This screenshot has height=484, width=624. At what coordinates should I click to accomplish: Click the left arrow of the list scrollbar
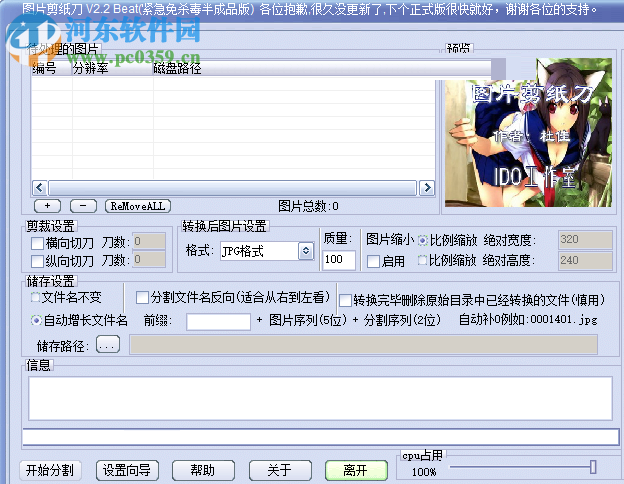pos(39,187)
